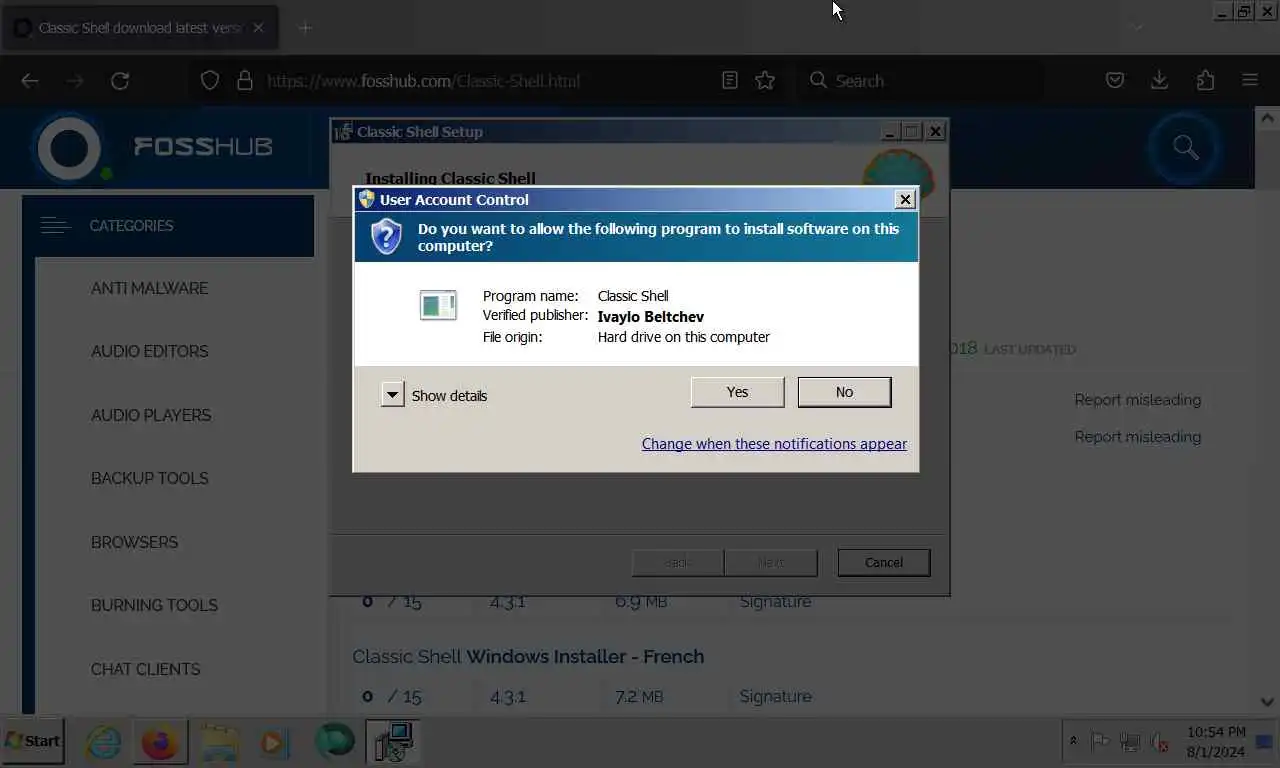Click the page scrollbar down arrow
The width and height of the screenshot is (1280, 768).
click(1267, 702)
